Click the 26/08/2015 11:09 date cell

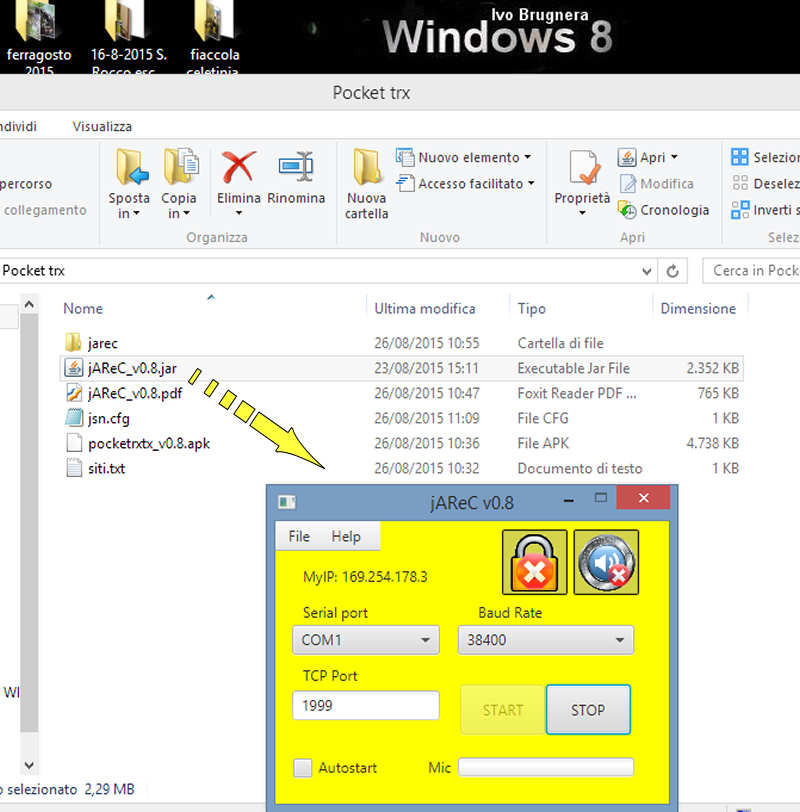(x=427, y=418)
